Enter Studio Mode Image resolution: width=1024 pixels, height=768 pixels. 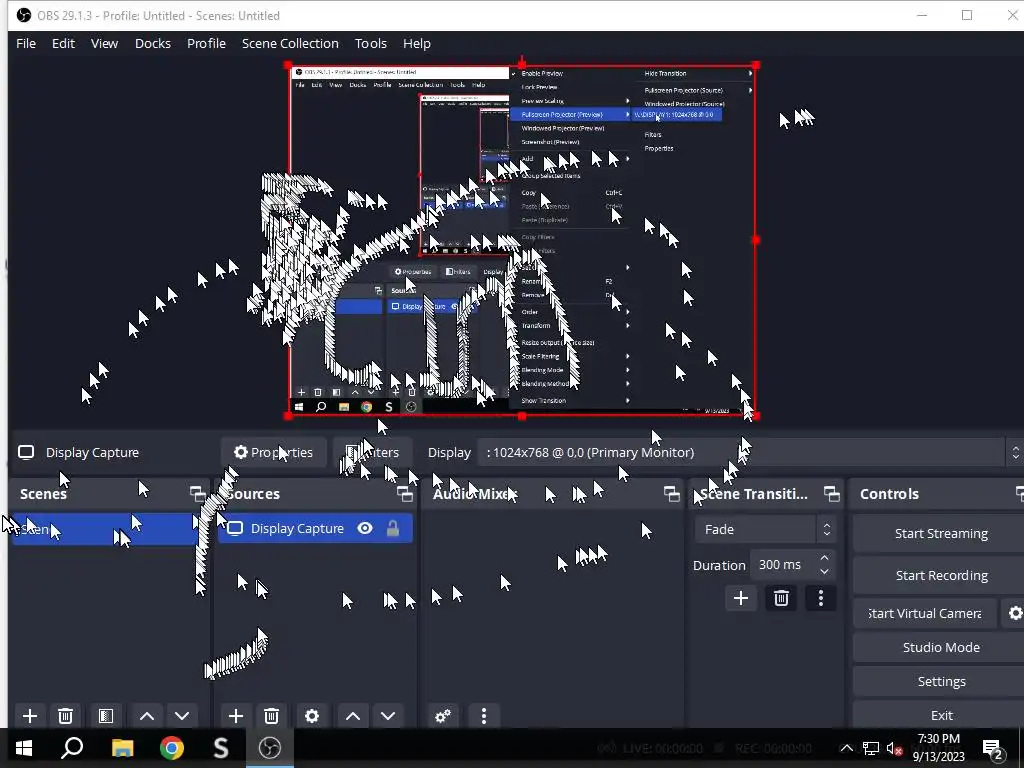coord(941,647)
